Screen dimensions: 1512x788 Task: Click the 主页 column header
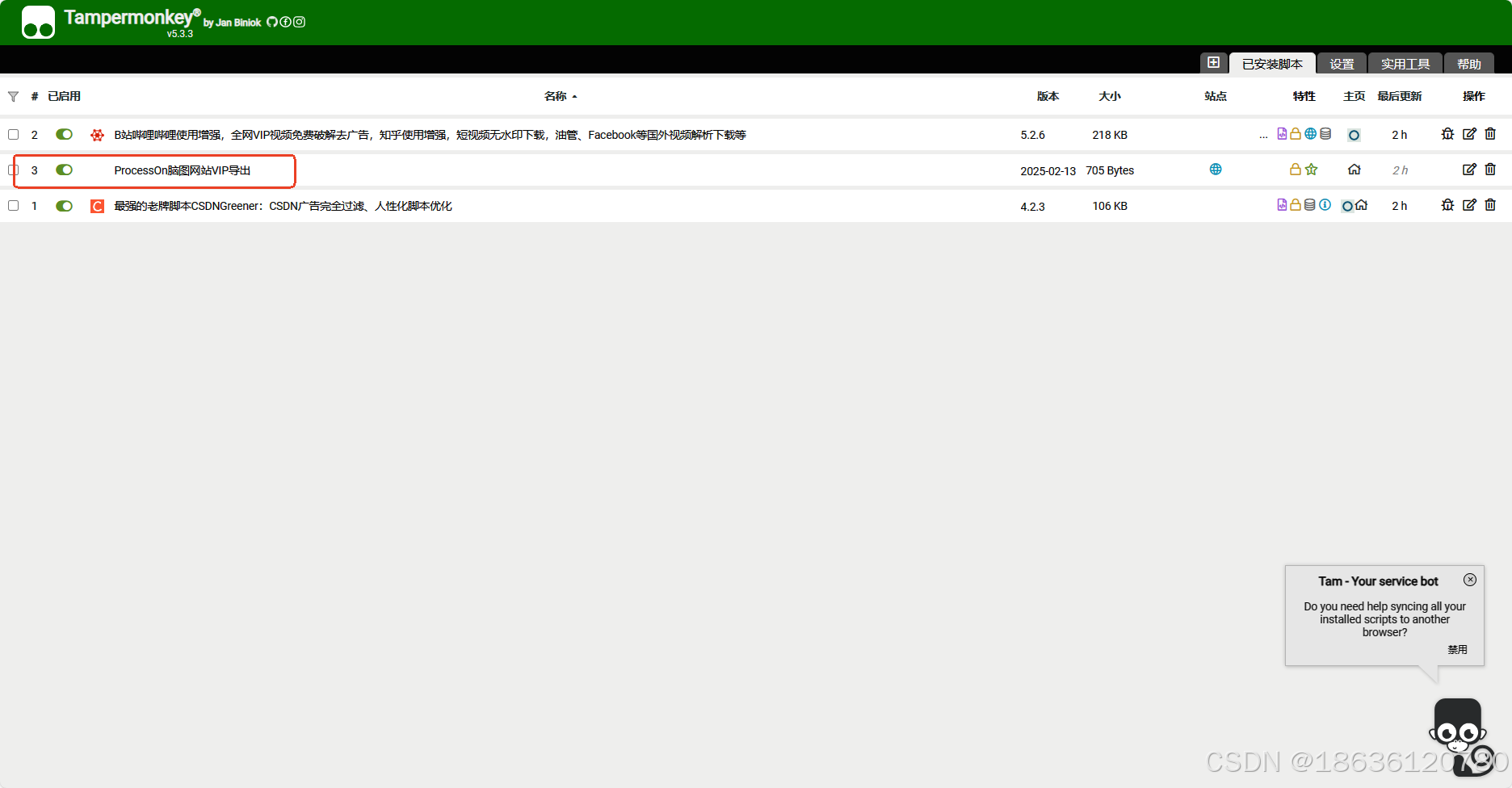1354,96
